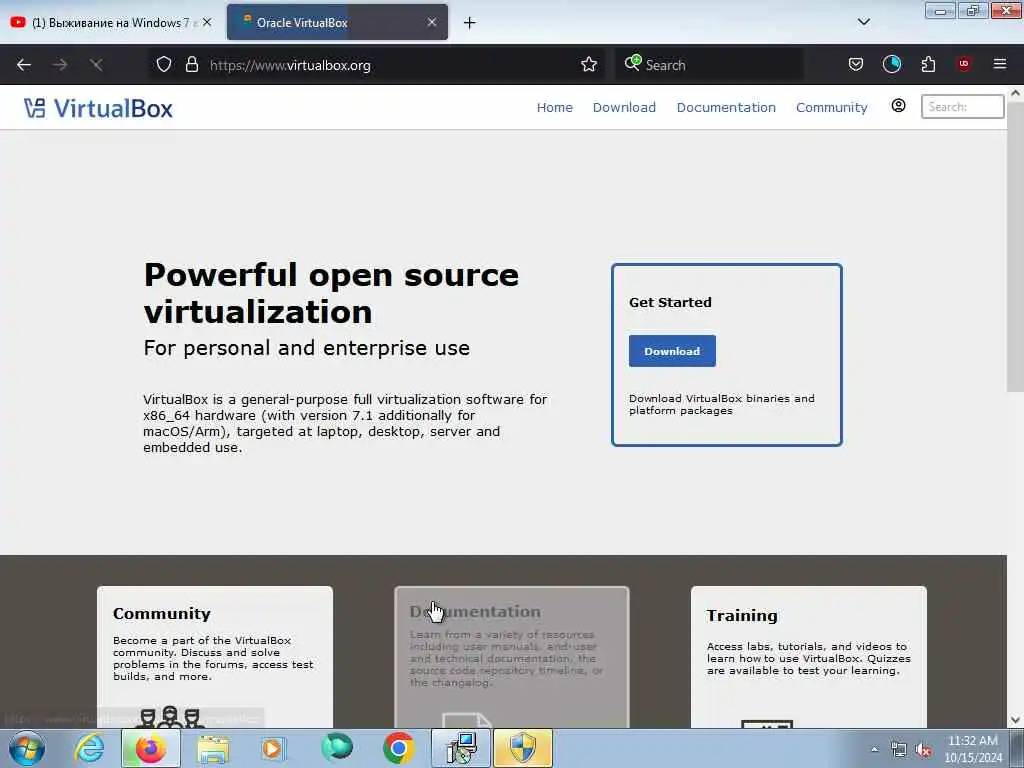Click the VirtualBox logo in page header
Viewport: 1024px width, 768px height.
(98, 108)
